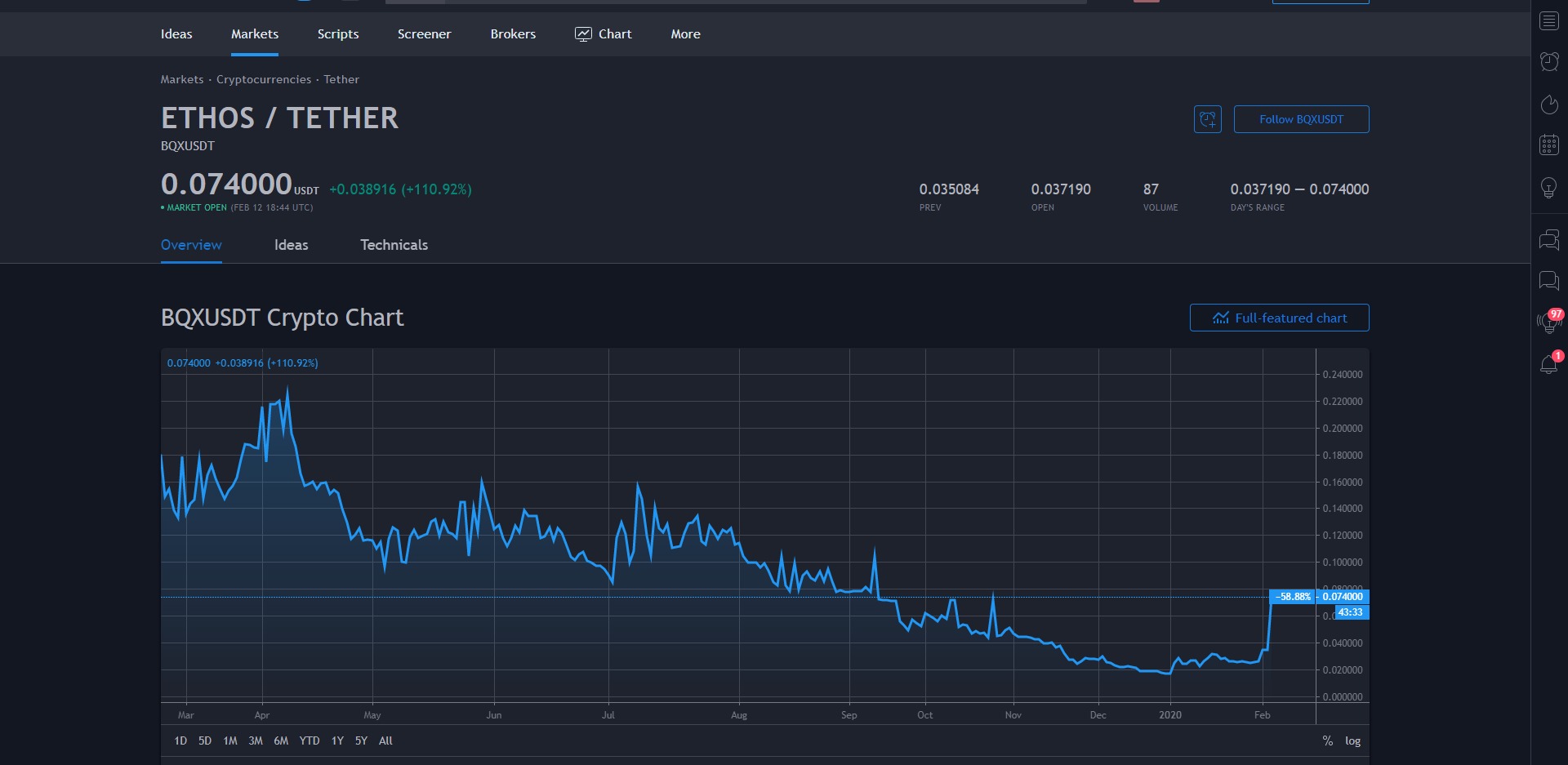
Task: Switch to the Overview tab
Action: click(191, 245)
